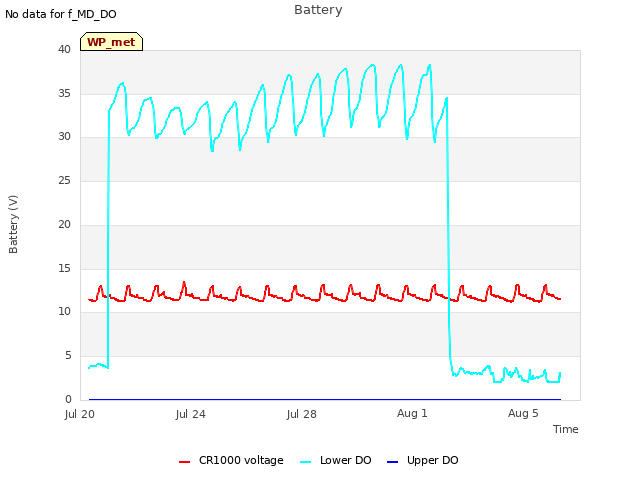Click the cyan Lower DO legend swatch
This screenshot has height=480, width=640.
pyautogui.click(x=305, y=462)
